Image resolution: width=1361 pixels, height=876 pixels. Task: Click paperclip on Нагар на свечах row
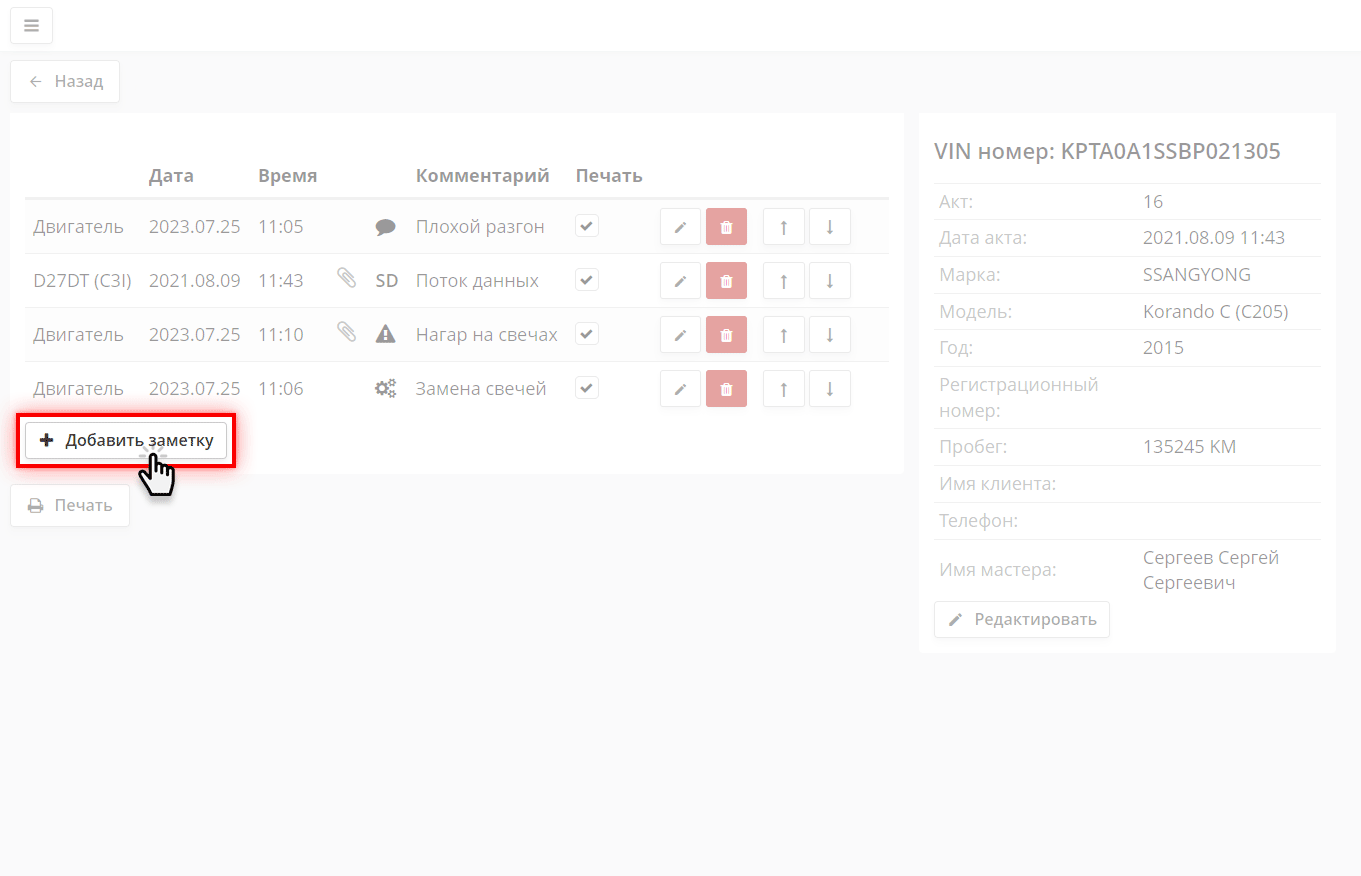(x=346, y=333)
